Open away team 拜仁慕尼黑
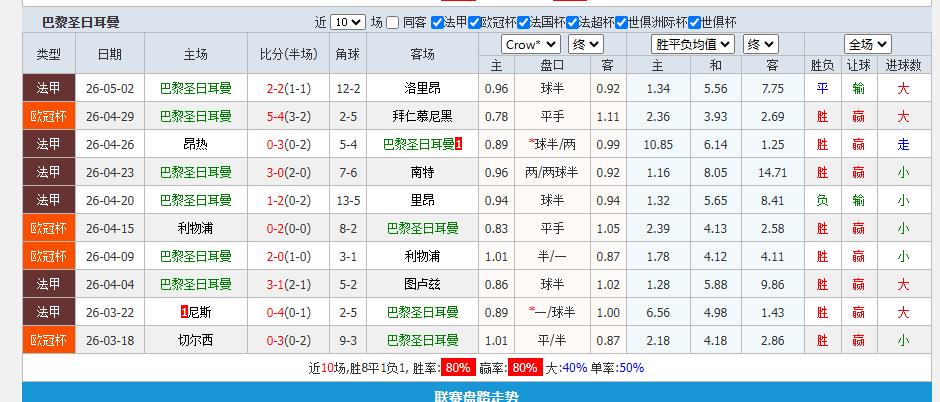Viewport: 940px width, 402px height. point(422,116)
